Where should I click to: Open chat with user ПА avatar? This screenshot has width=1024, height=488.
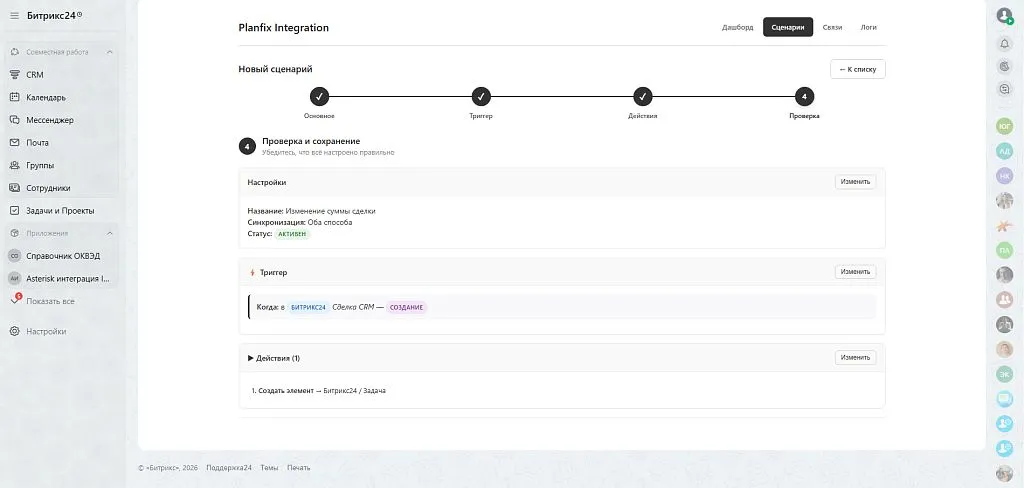coord(1004,250)
